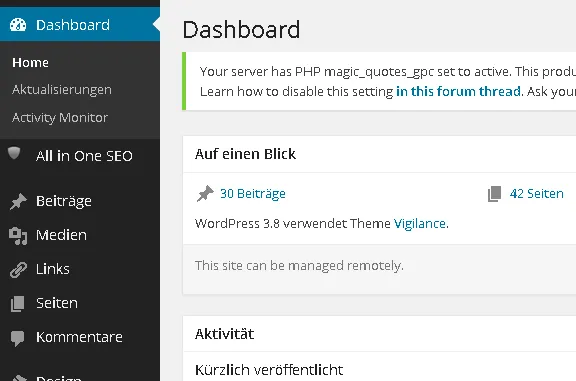
Task: Click the Seiten pages icon in sidebar
Action: pos(18,304)
